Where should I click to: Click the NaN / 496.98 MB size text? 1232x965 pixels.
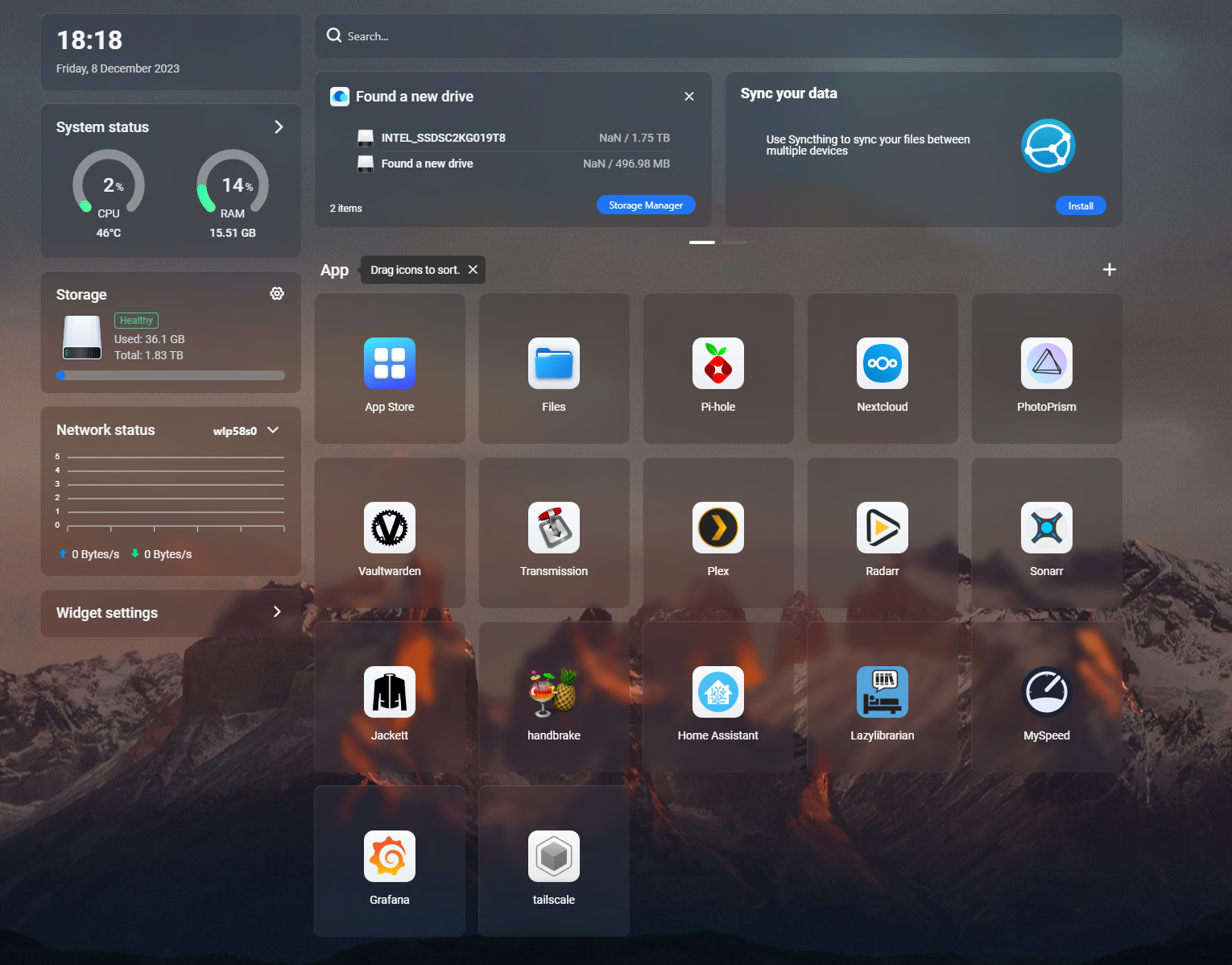[626, 164]
